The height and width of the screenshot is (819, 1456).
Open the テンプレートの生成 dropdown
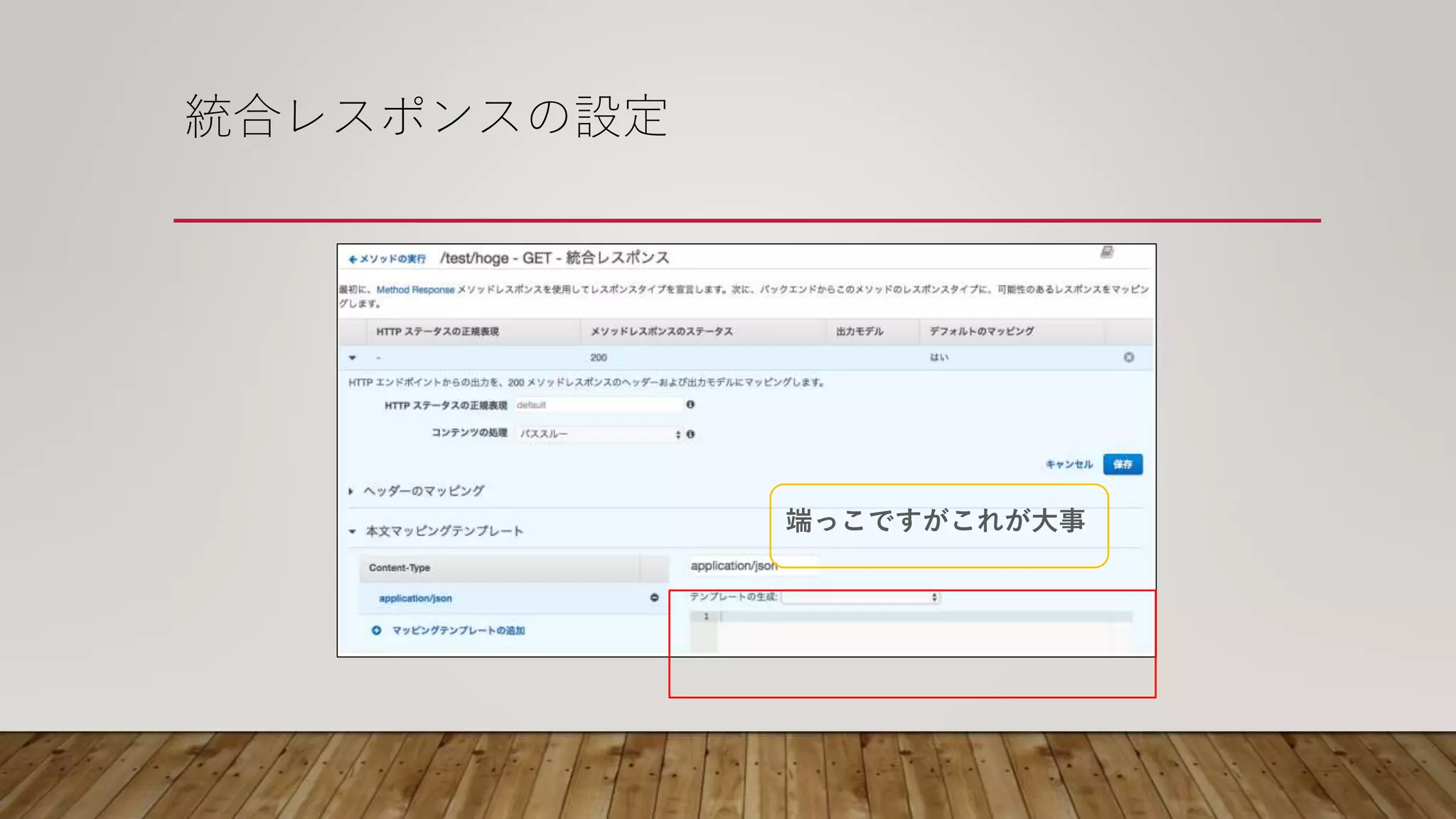[x=860, y=597]
